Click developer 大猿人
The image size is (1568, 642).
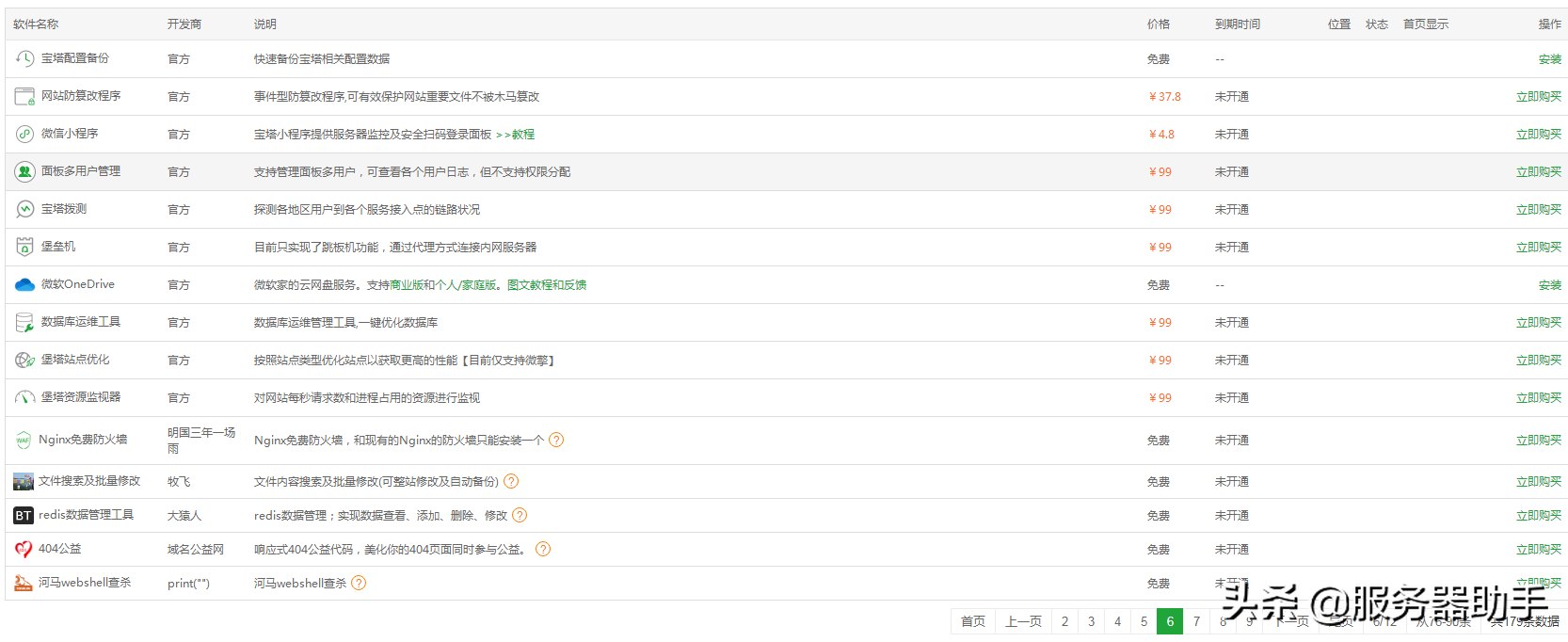(184, 515)
